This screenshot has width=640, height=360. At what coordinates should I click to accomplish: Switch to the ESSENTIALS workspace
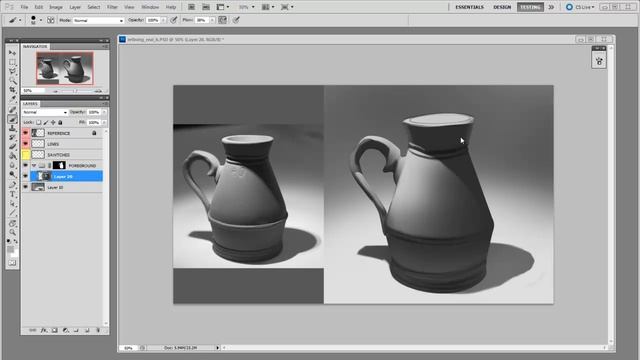pyautogui.click(x=469, y=7)
